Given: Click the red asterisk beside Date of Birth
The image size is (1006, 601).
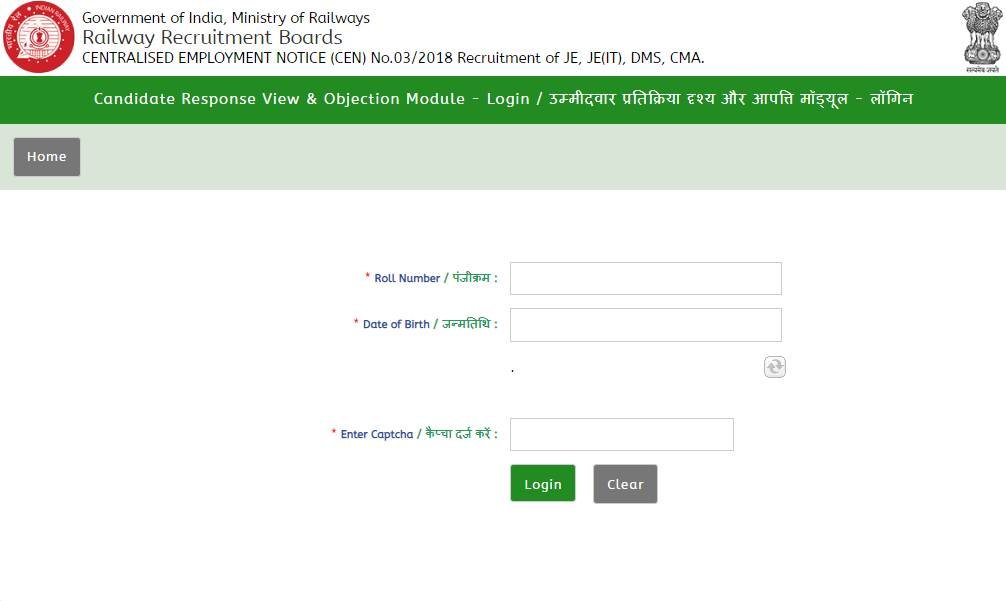Looking at the screenshot, I should 356,323.
